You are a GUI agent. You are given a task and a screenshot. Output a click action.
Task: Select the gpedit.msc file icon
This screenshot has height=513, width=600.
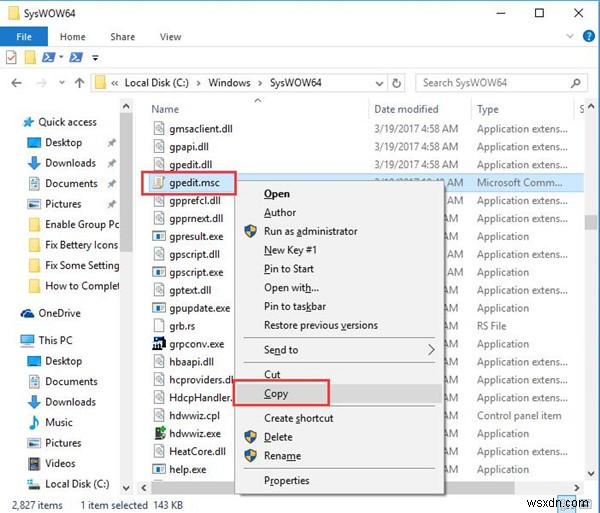(x=159, y=182)
